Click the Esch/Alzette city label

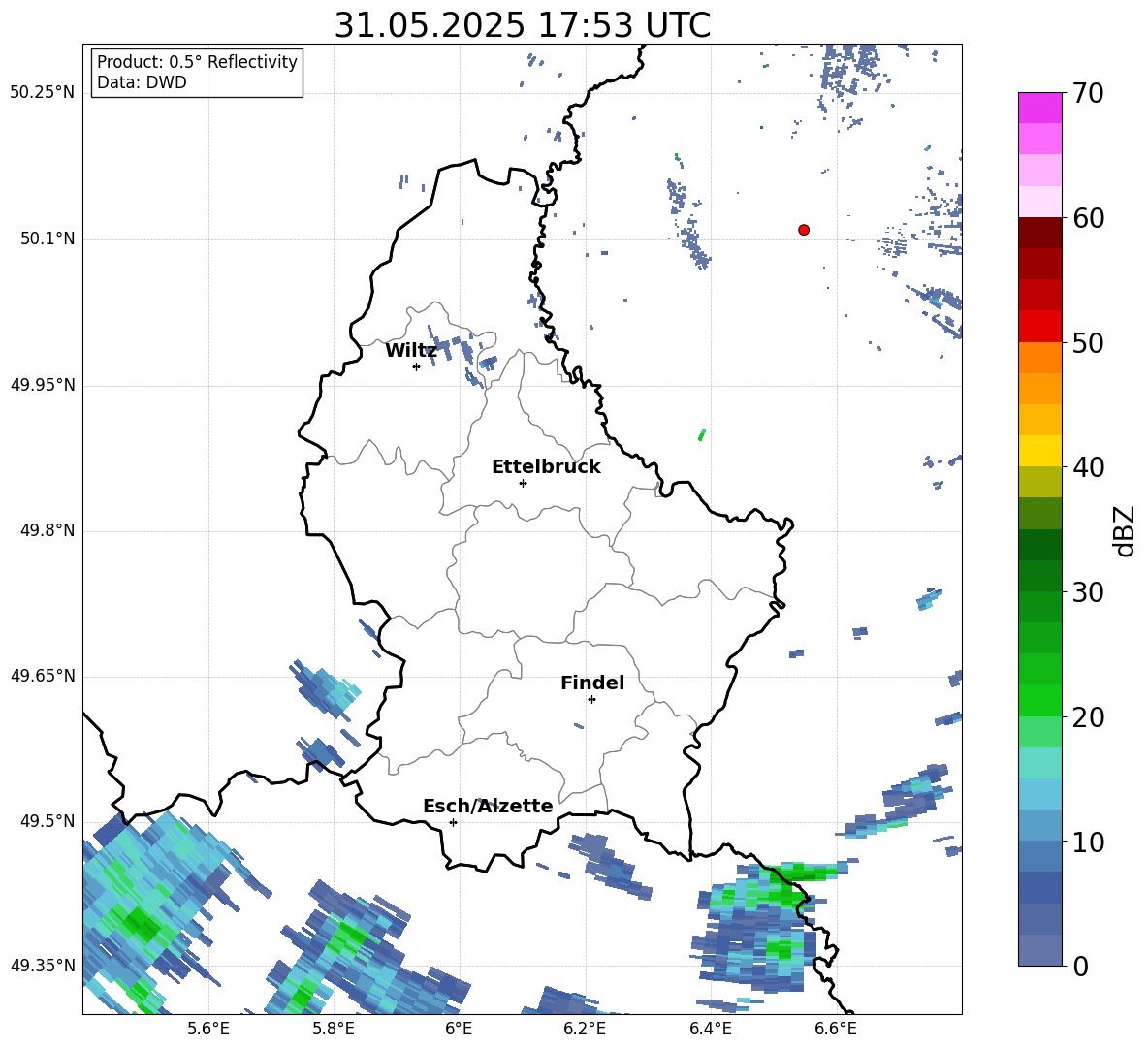coord(488,806)
